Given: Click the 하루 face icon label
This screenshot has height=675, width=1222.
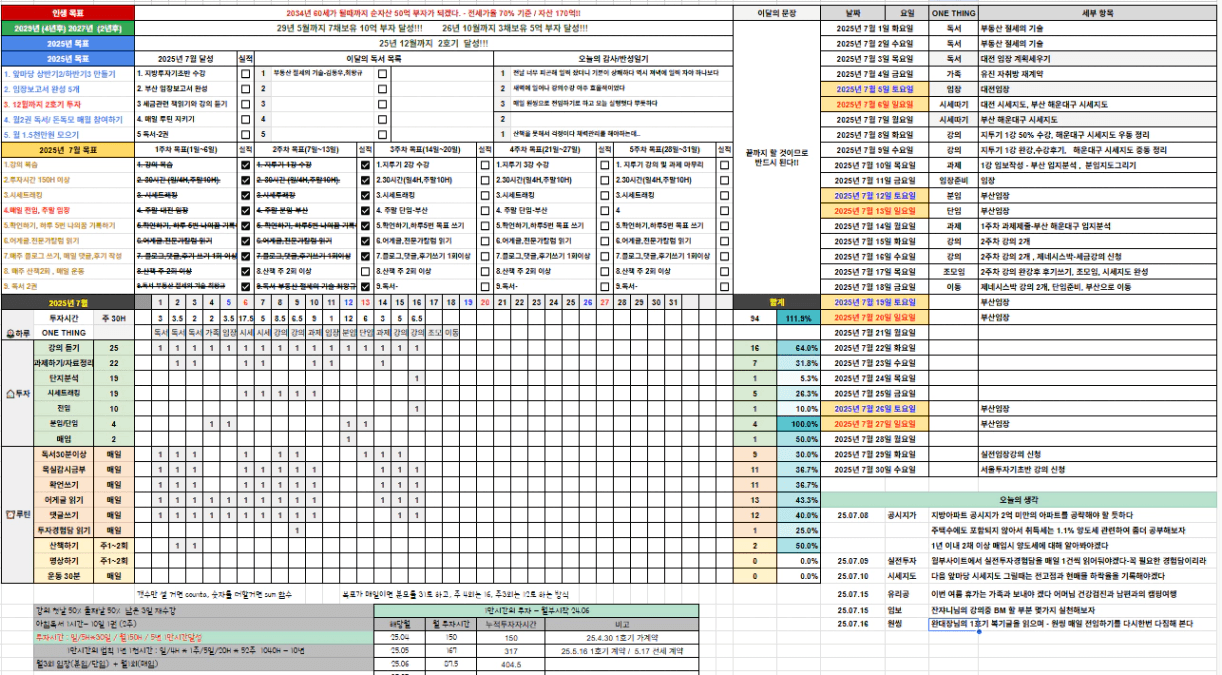Looking at the screenshot, I should (18, 331).
